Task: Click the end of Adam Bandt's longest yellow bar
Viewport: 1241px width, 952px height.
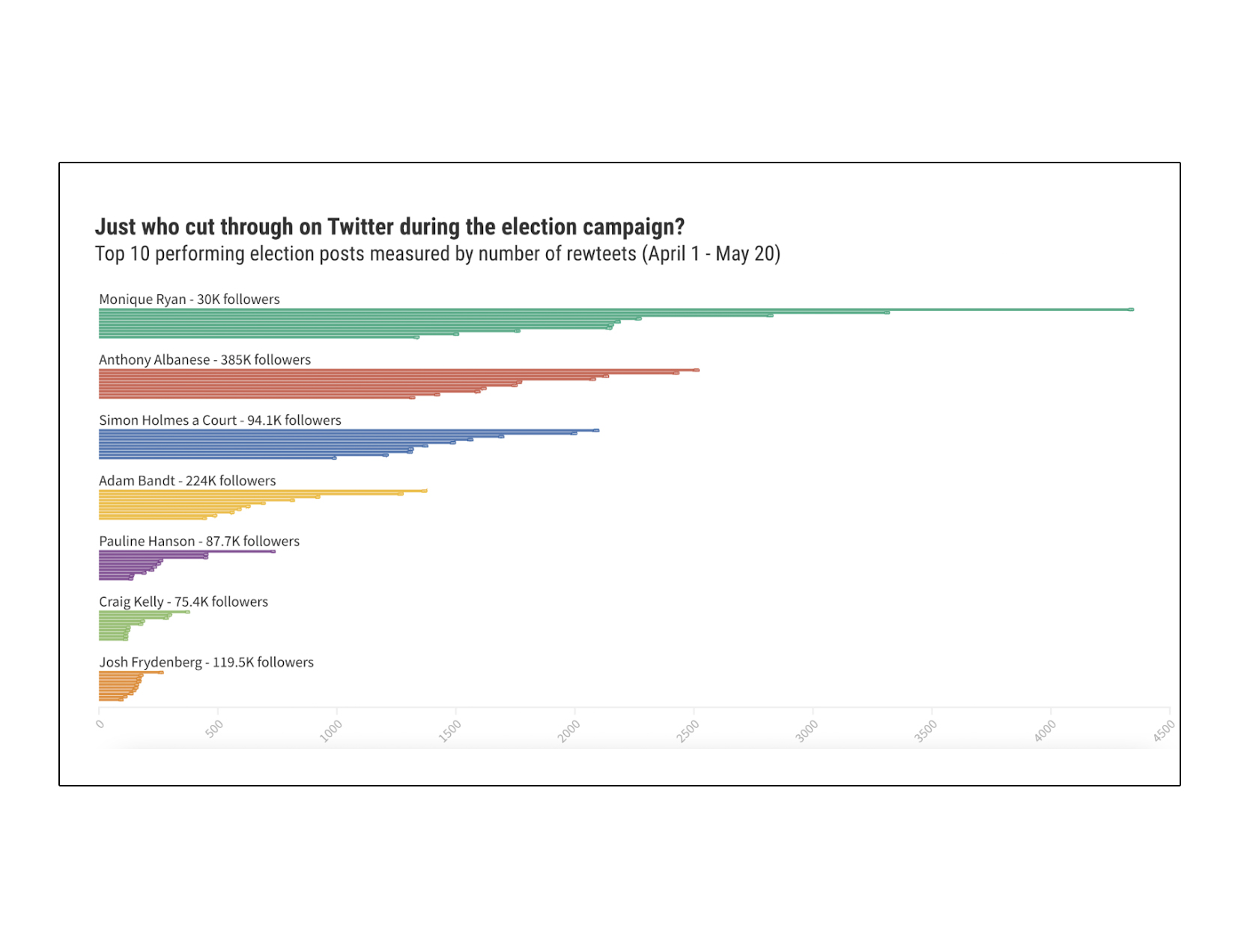Action: (x=425, y=491)
